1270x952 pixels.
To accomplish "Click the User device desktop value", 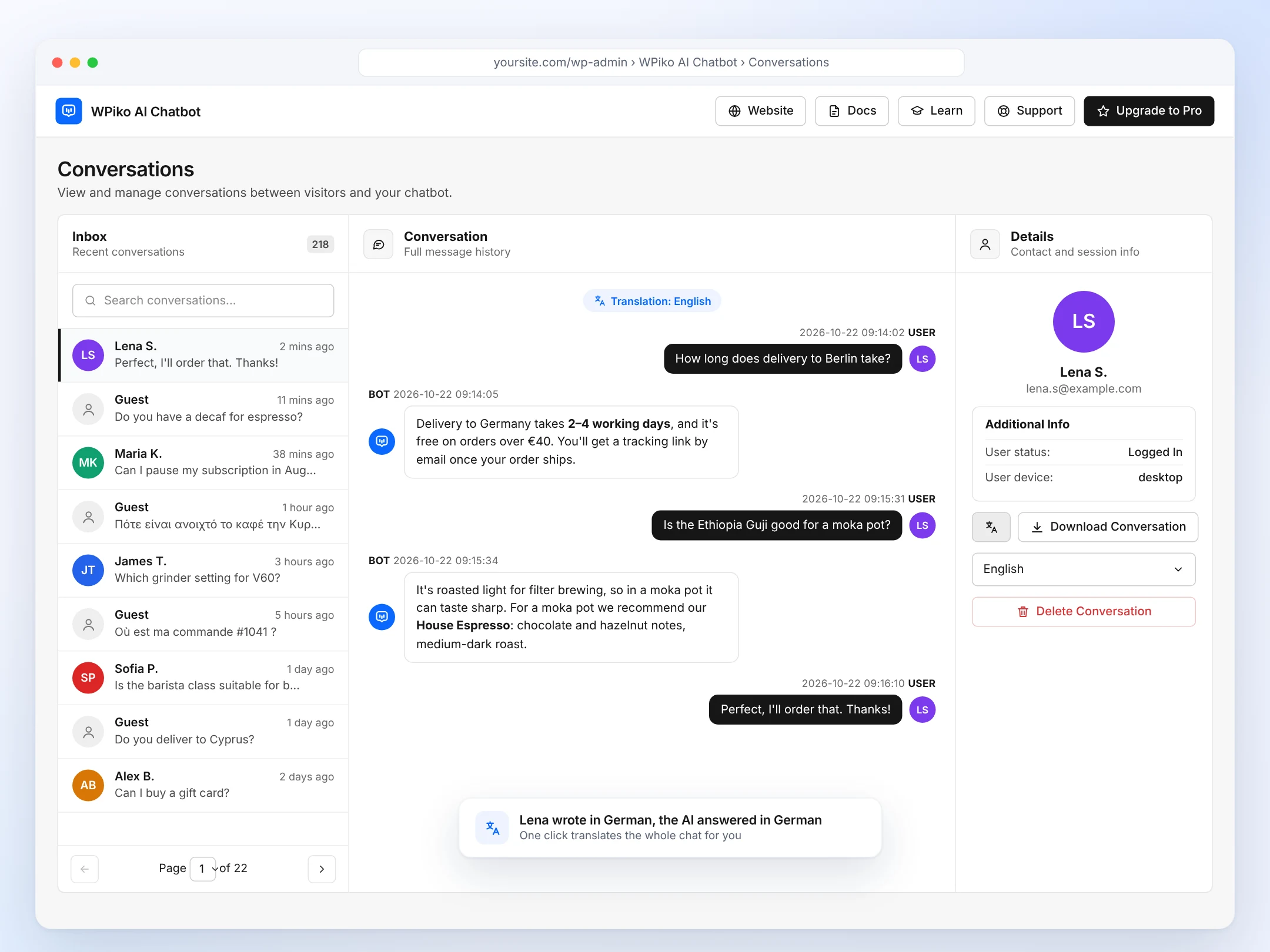I will 1160,477.
